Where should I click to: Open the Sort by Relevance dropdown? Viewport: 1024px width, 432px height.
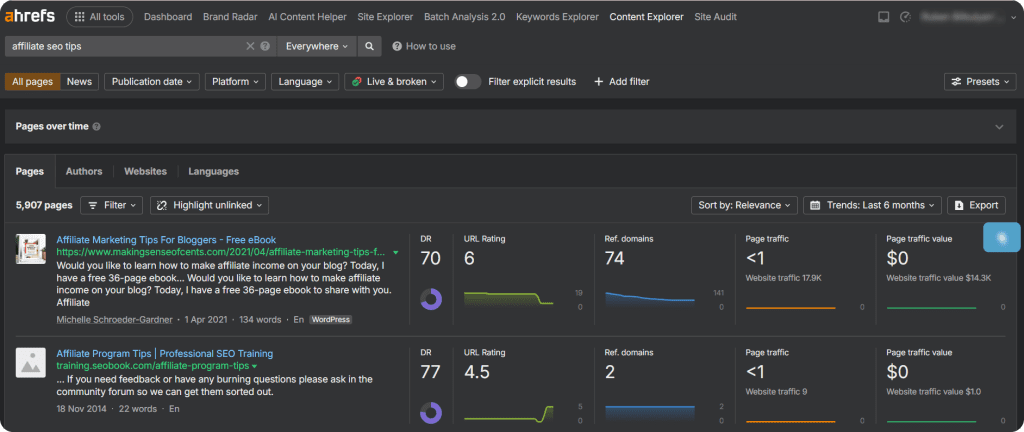(x=744, y=205)
